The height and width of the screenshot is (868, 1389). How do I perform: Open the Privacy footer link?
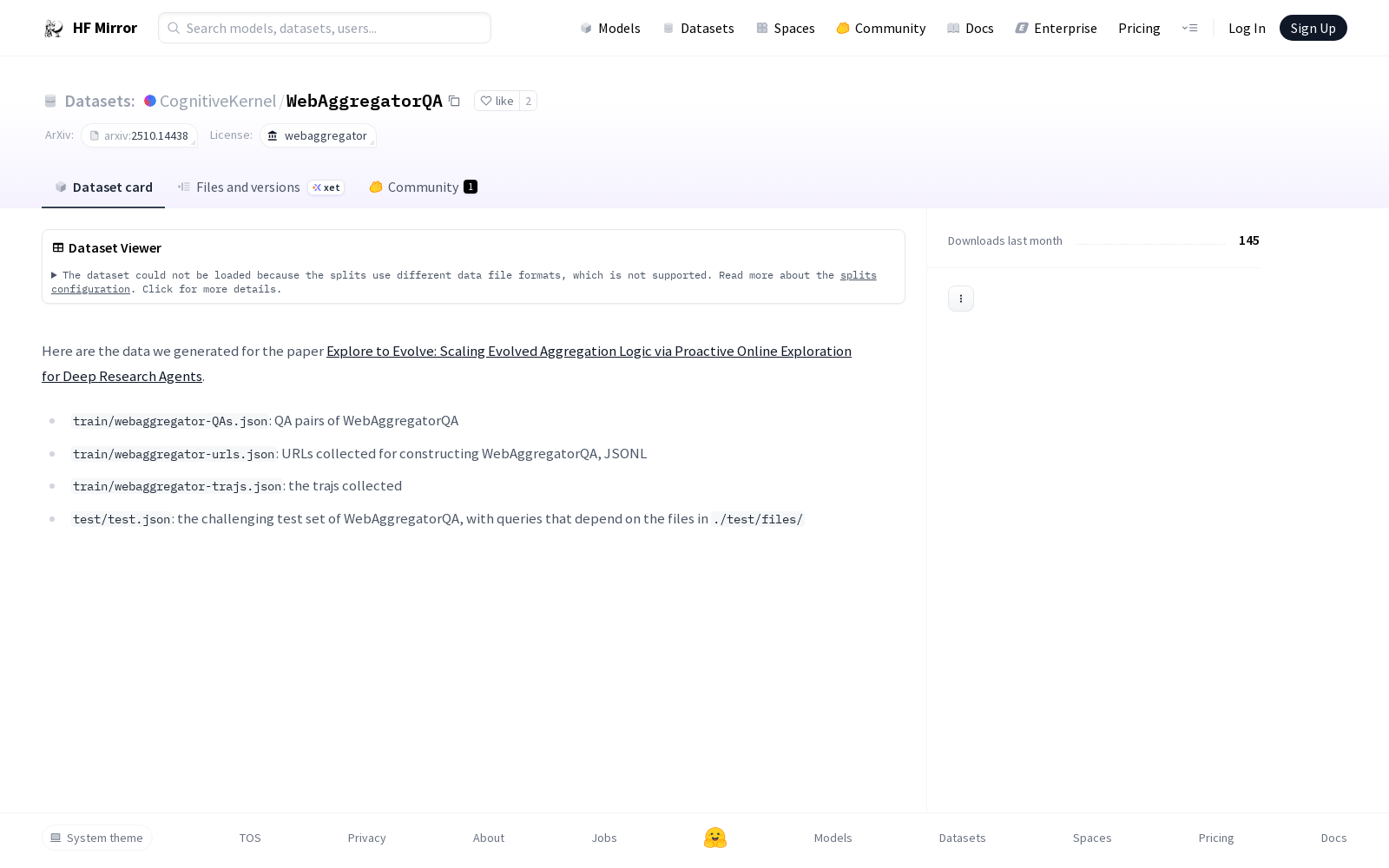[x=367, y=838]
